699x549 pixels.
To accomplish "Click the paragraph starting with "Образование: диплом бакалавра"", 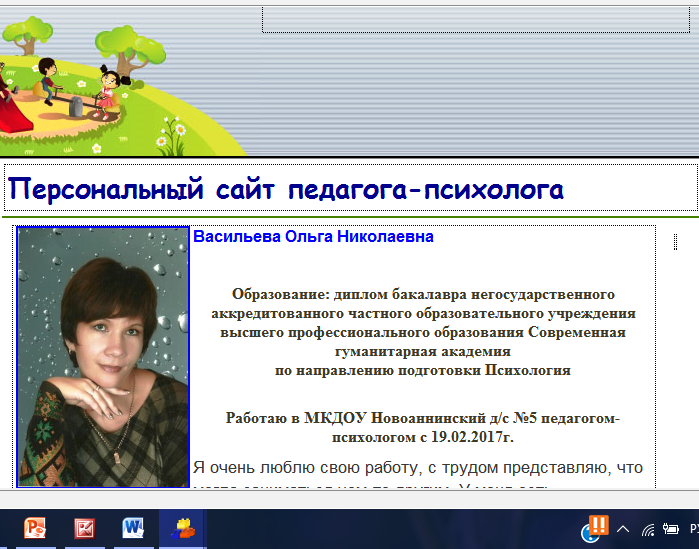I will [x=422, y=332].
